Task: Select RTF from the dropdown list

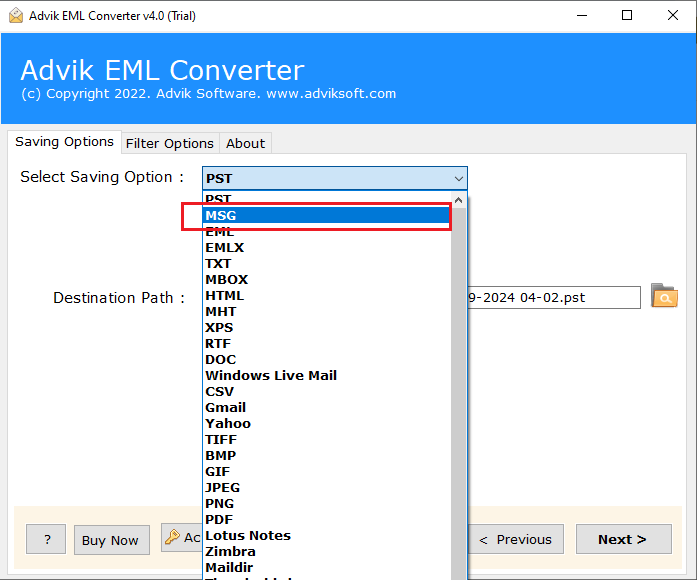Action: tap(327, 344)
